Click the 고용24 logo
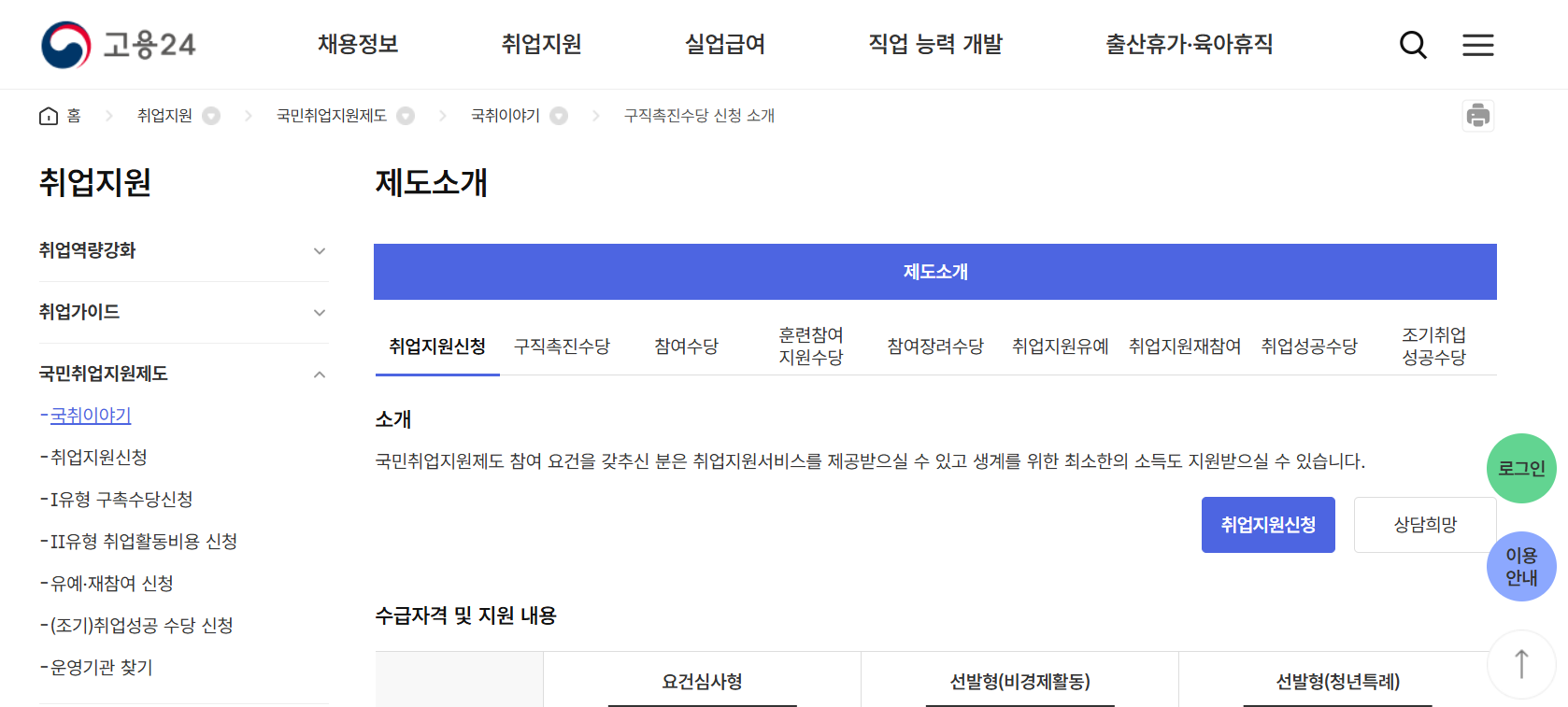The image size is (1568, 707). (x=119, y=45)
